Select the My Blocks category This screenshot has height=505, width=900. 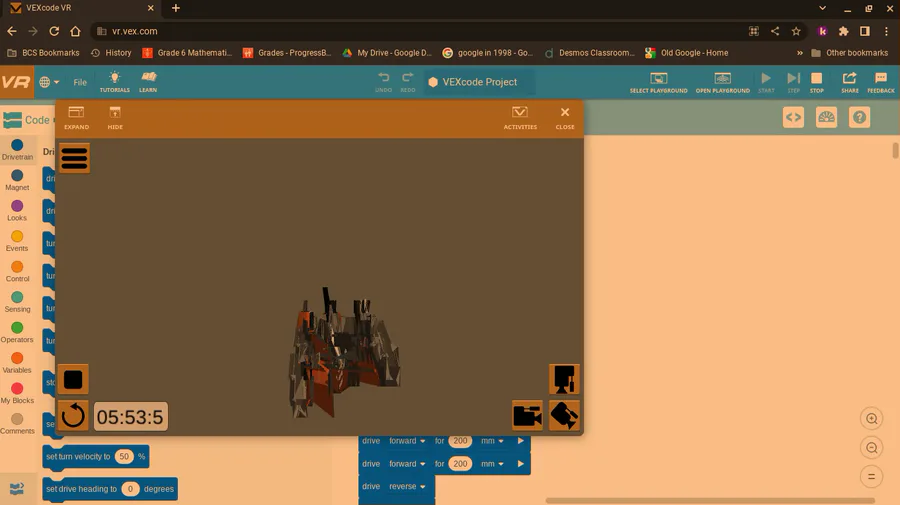point(17,393)
